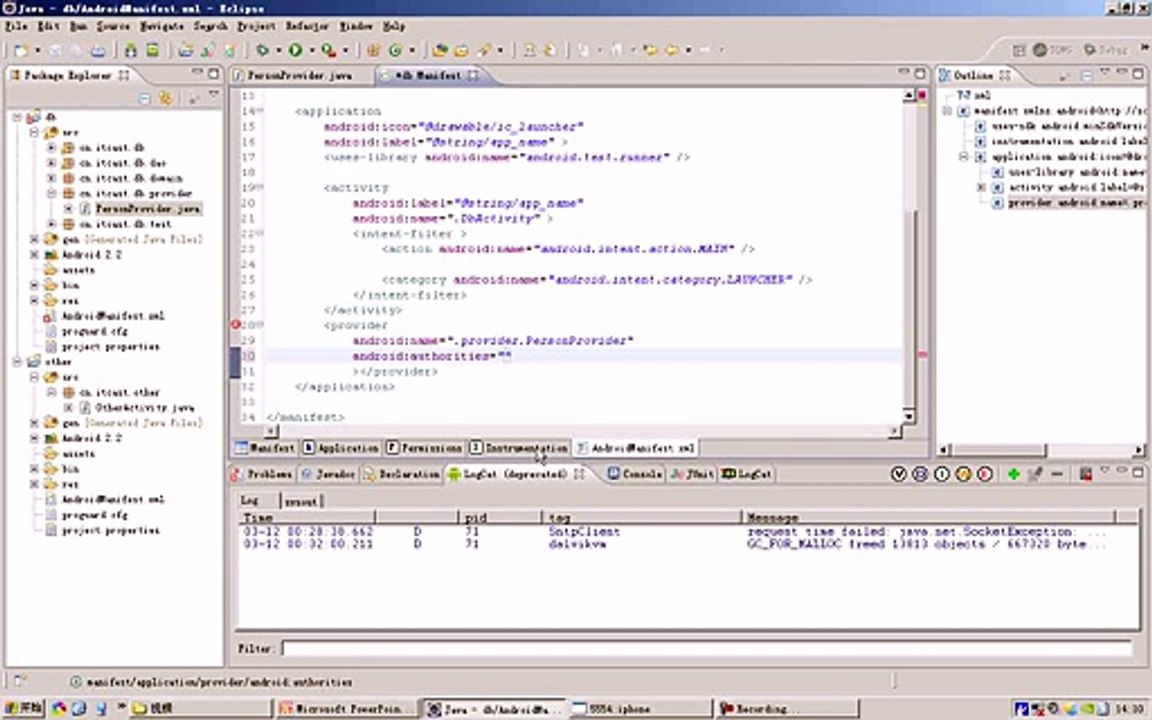Viewport: 1152px width, 720px height.
Task: Expand the cn.itcast.db.domain package
Action: 51,178
